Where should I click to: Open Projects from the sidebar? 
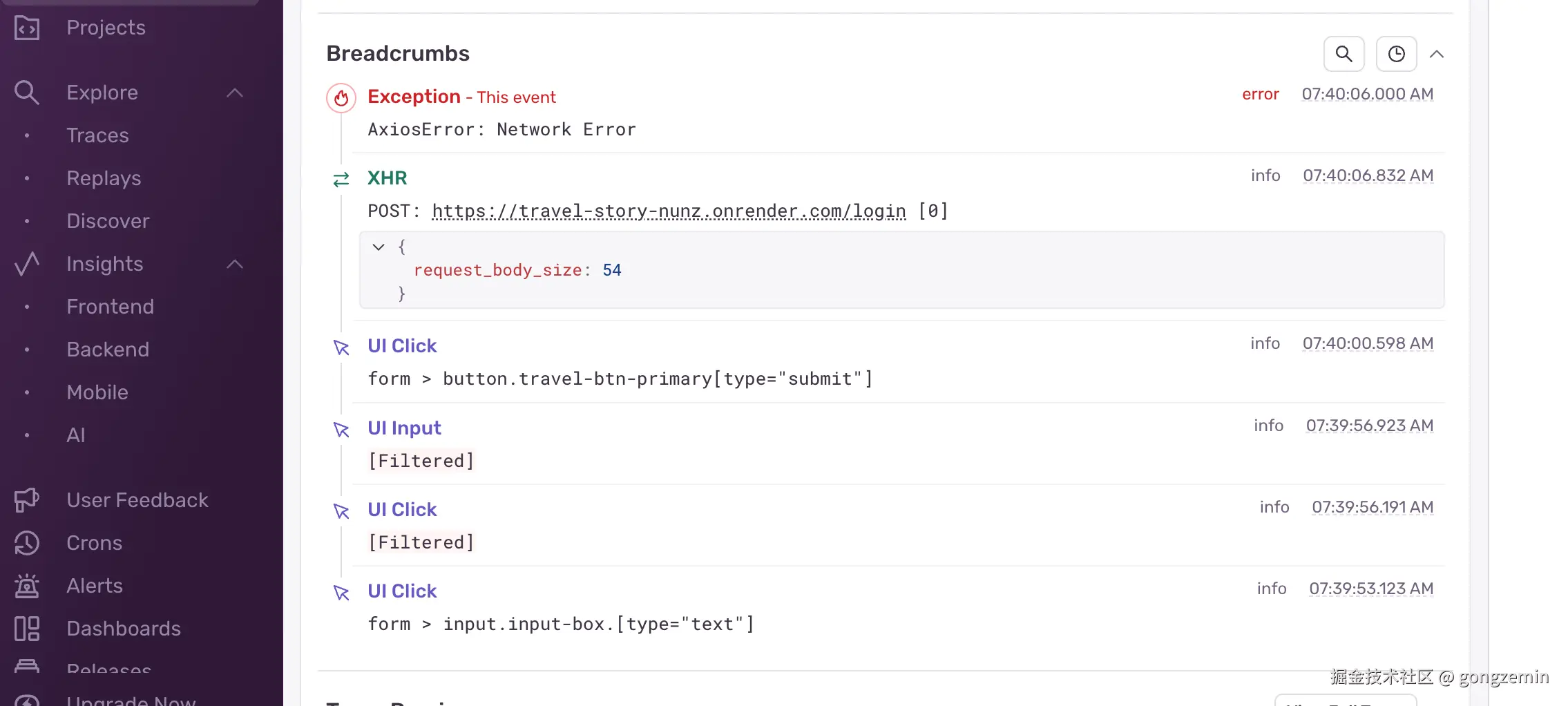(x=106, y=28)
